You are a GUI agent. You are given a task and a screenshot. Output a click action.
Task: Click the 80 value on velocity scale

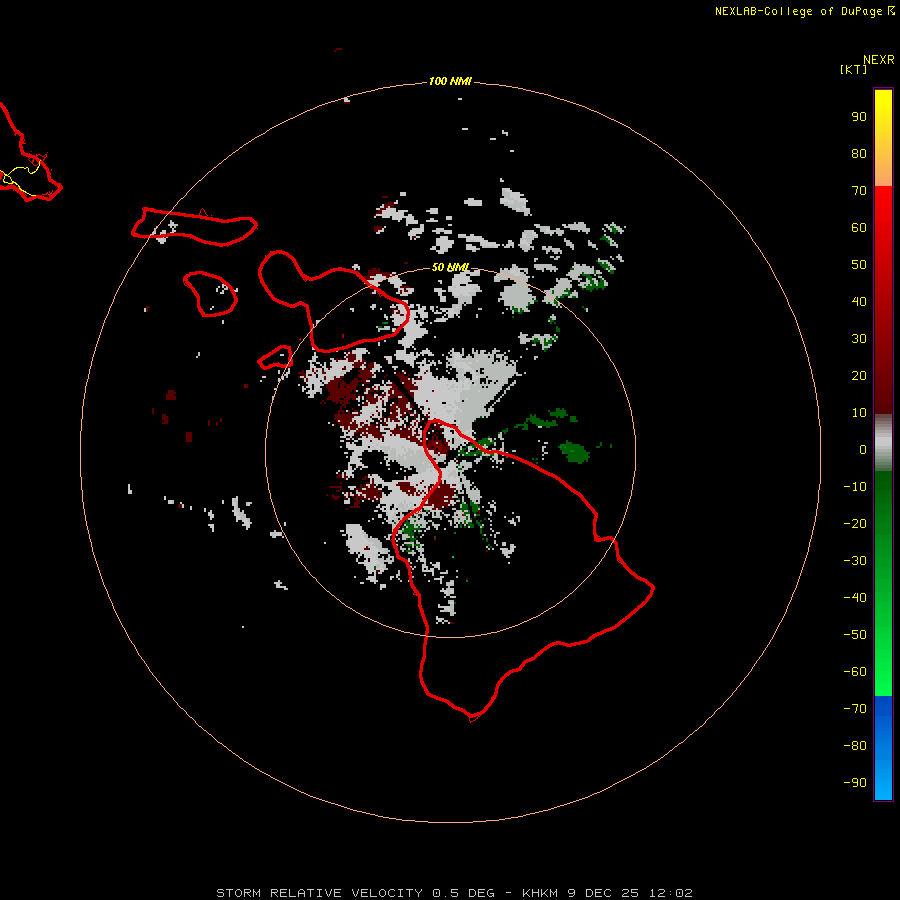point(859,153)
